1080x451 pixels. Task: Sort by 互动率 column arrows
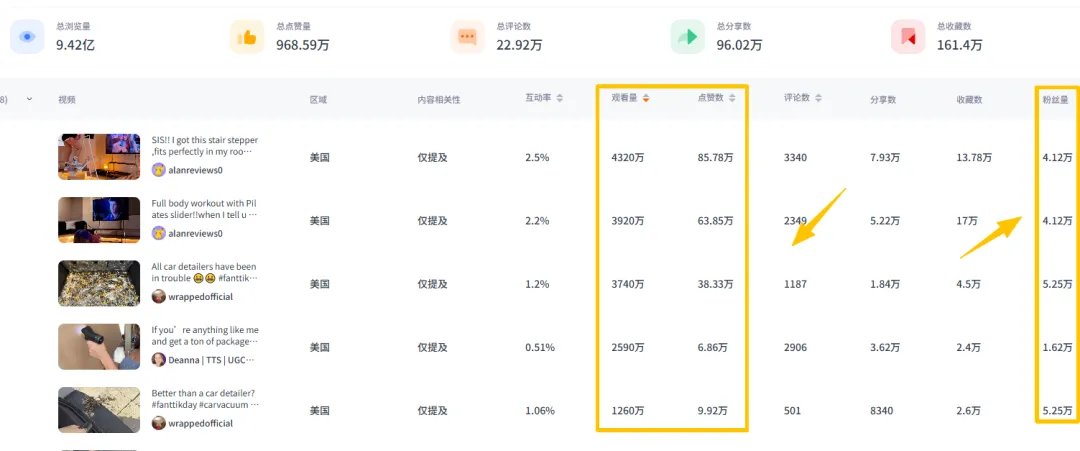(x=560, y=98)
